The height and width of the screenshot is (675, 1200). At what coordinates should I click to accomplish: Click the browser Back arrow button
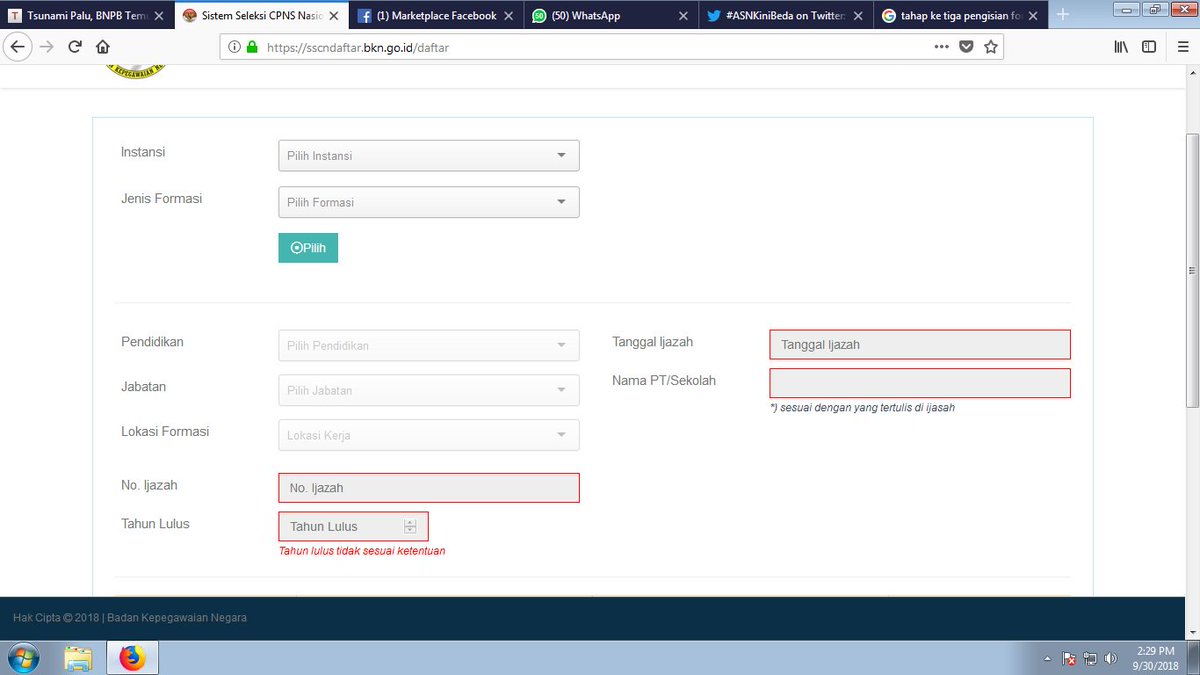point(18,47)
